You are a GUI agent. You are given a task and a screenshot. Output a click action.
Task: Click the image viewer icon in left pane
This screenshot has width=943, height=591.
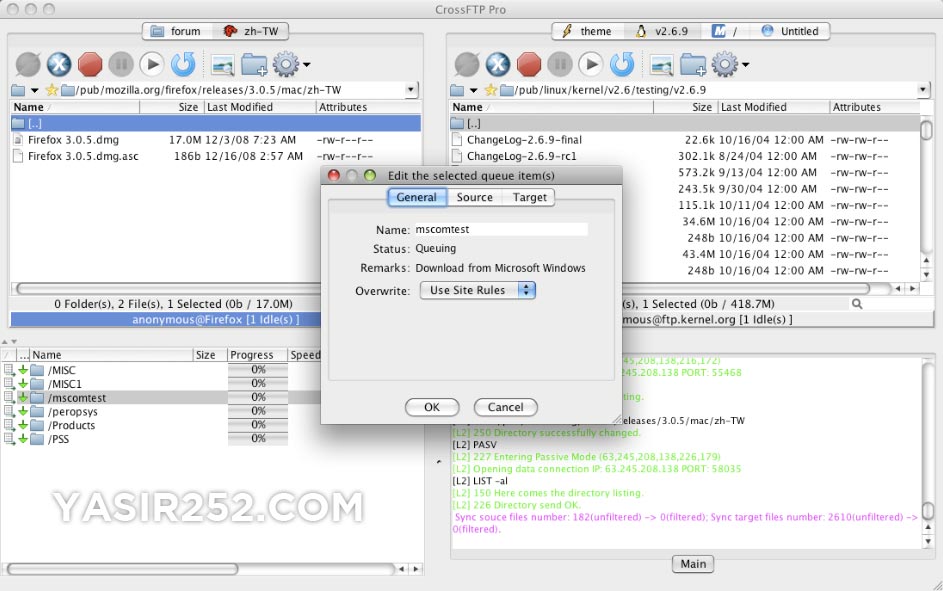(x=222, y=65)
